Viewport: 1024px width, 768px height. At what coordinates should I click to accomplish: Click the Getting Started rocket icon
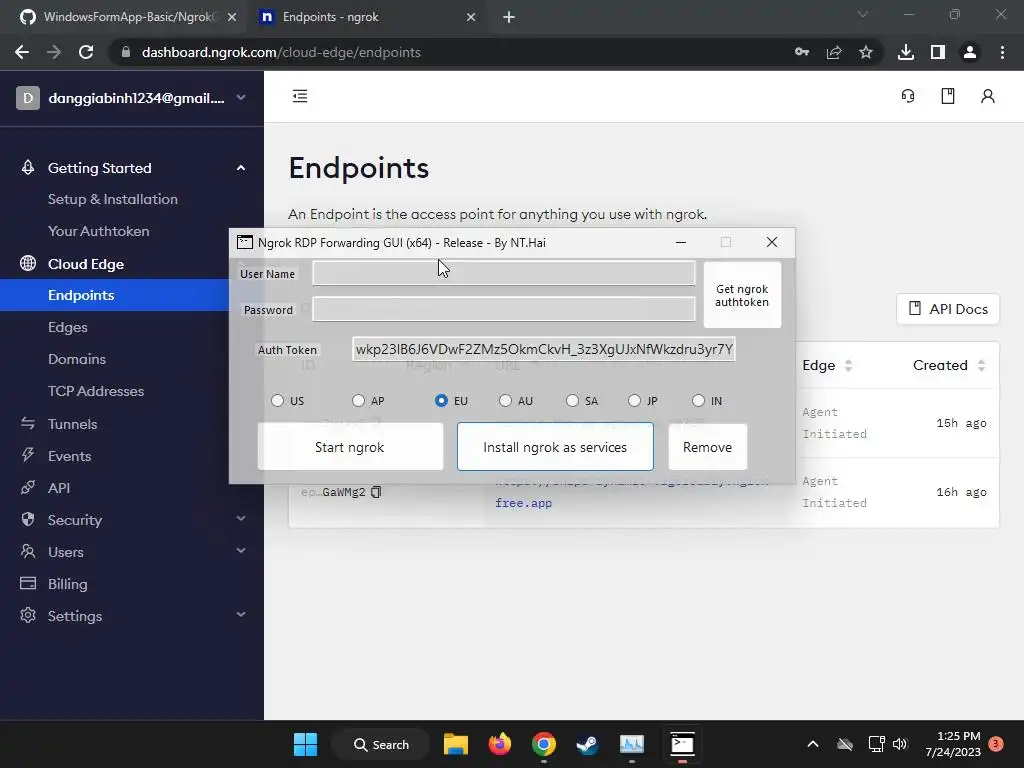point(27,167)
